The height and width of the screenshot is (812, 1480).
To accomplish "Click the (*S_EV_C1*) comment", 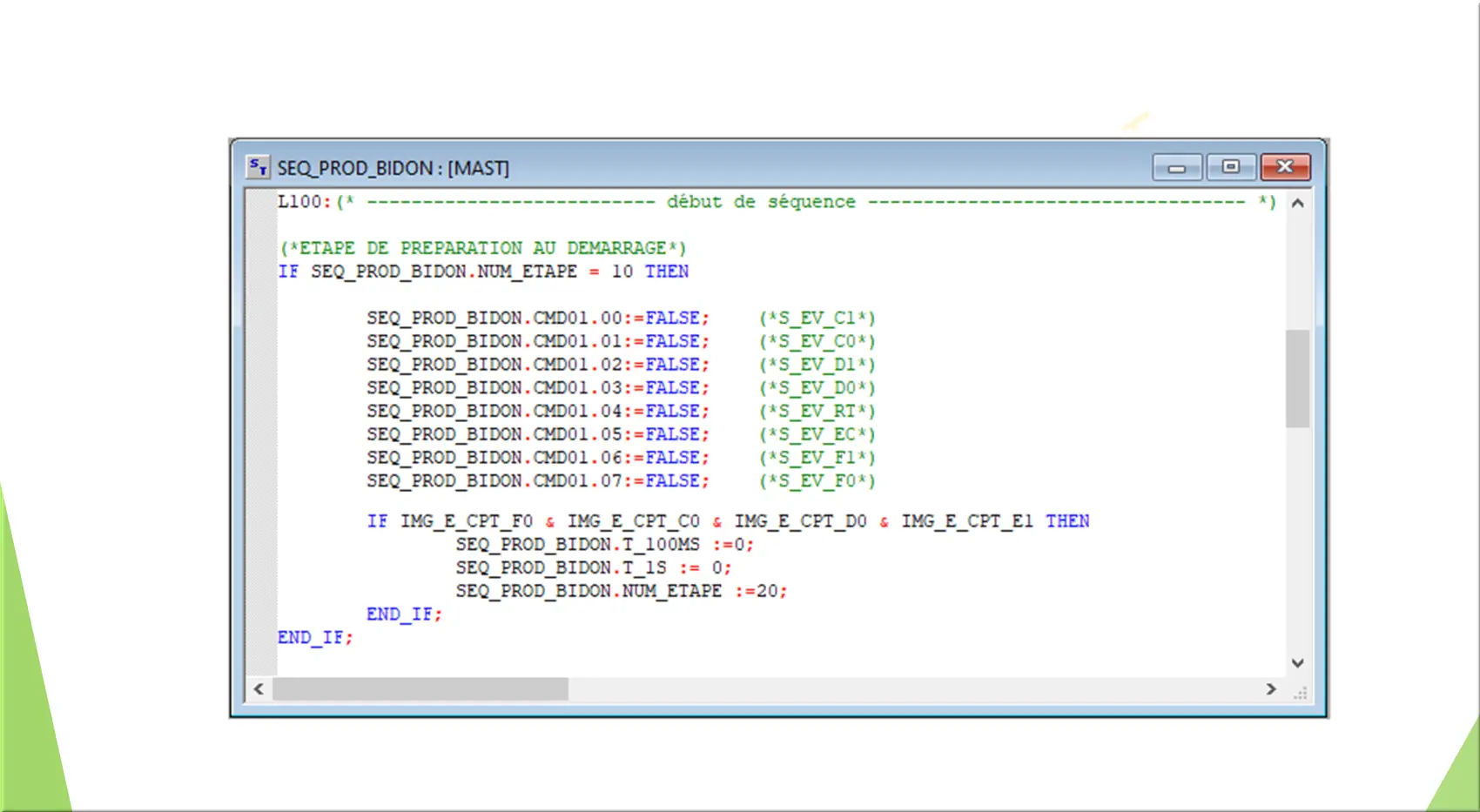I will pos(817,318).
